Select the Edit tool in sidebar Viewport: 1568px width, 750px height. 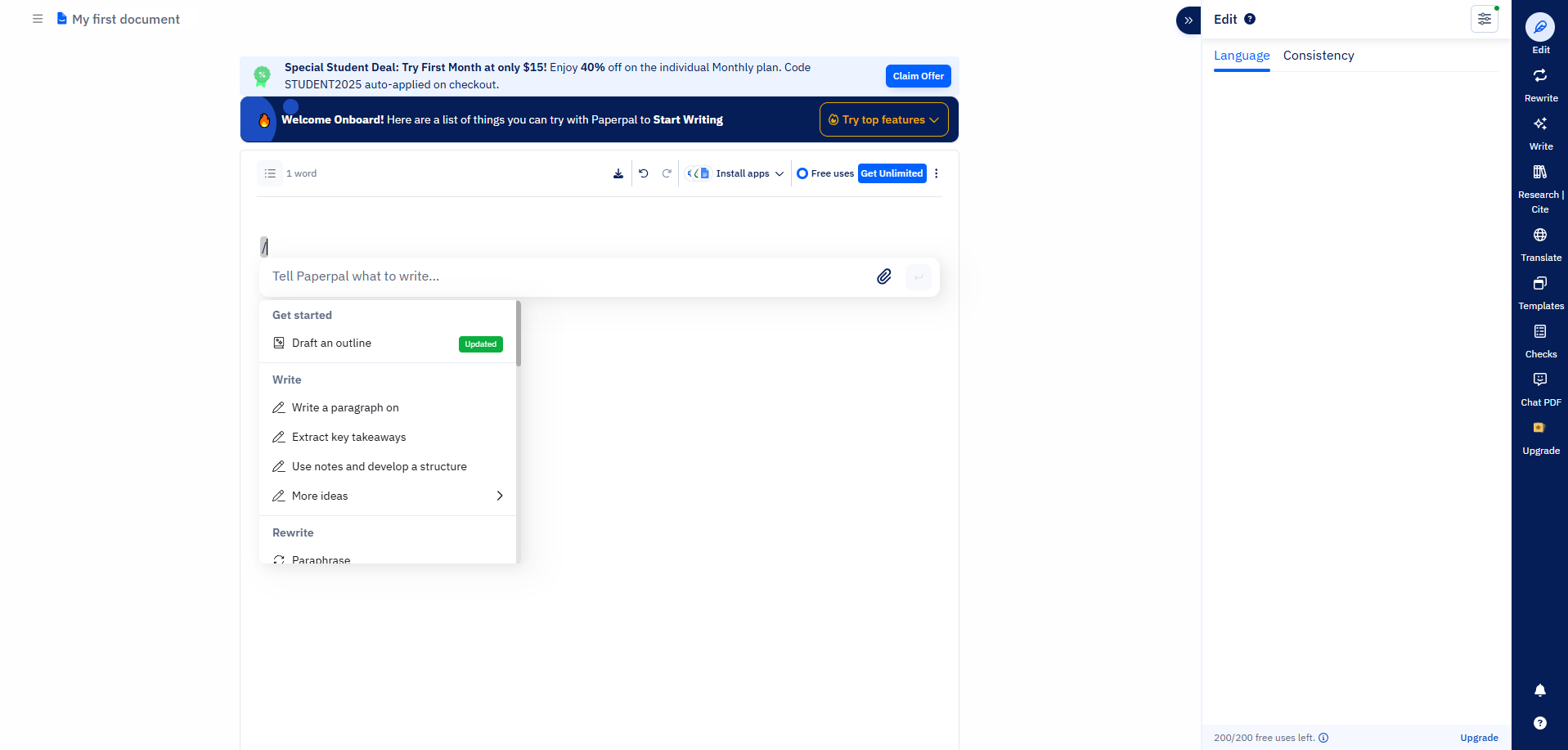[1540, 34]
